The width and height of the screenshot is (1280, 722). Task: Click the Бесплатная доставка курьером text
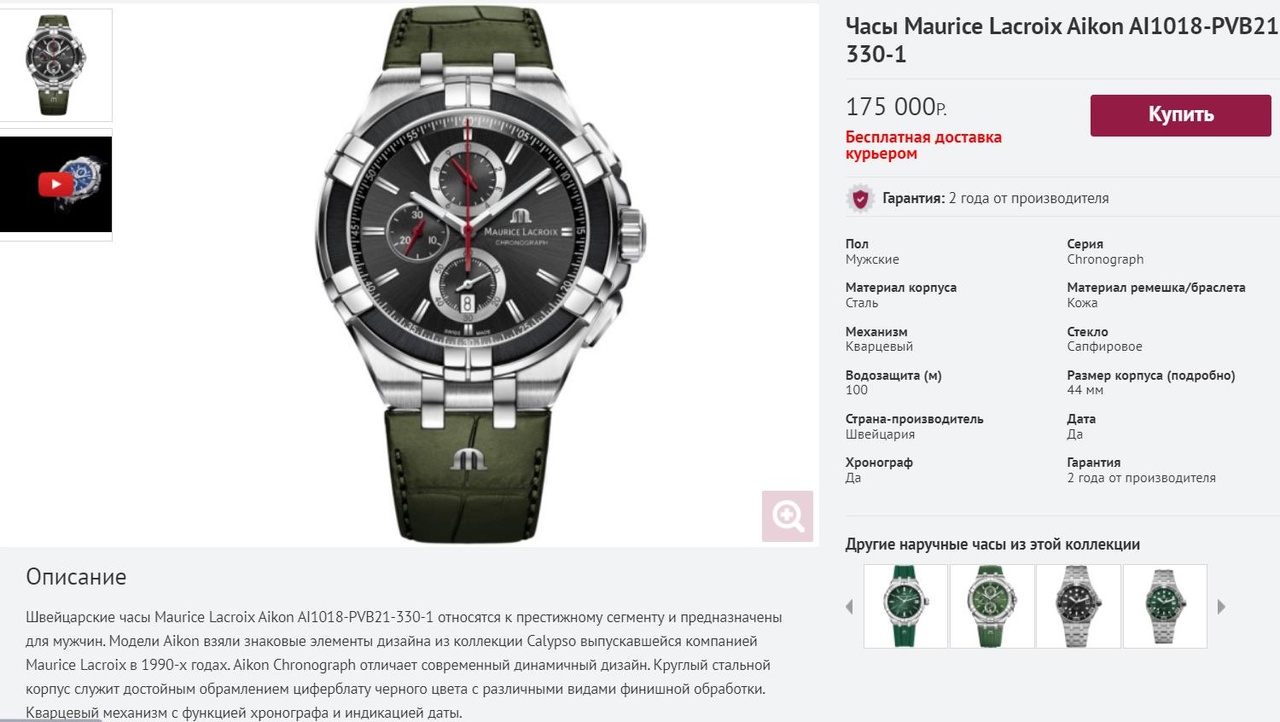click(x=923, y=145)
